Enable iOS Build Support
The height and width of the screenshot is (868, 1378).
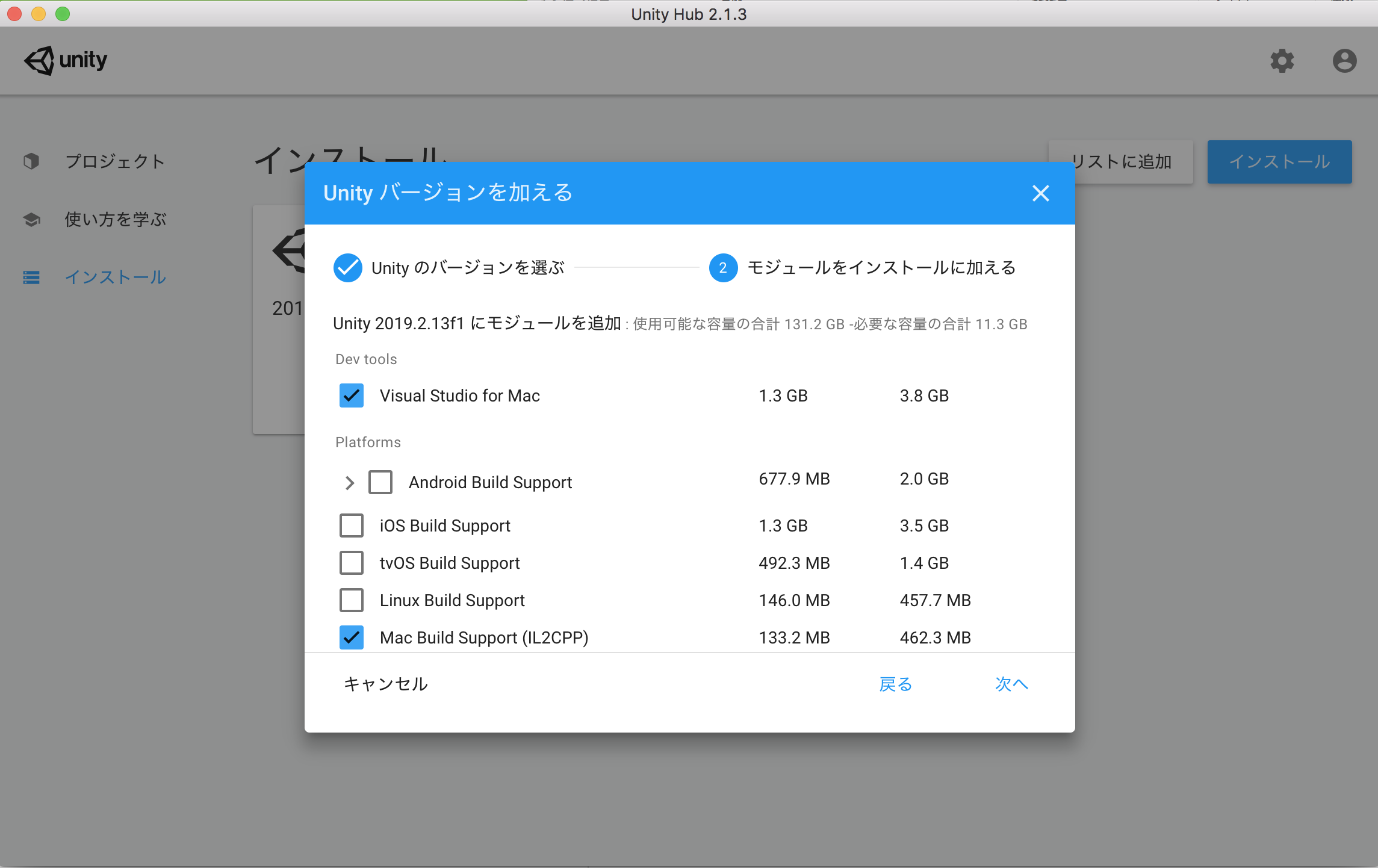[352, 525]
